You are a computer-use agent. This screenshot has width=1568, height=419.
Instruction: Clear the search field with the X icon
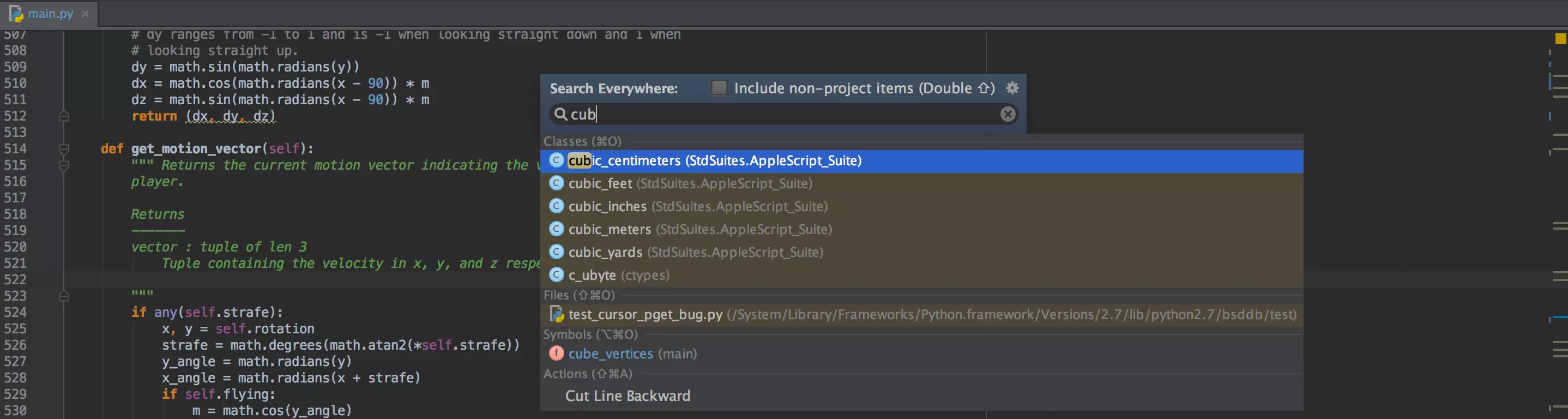point(1008,114)
